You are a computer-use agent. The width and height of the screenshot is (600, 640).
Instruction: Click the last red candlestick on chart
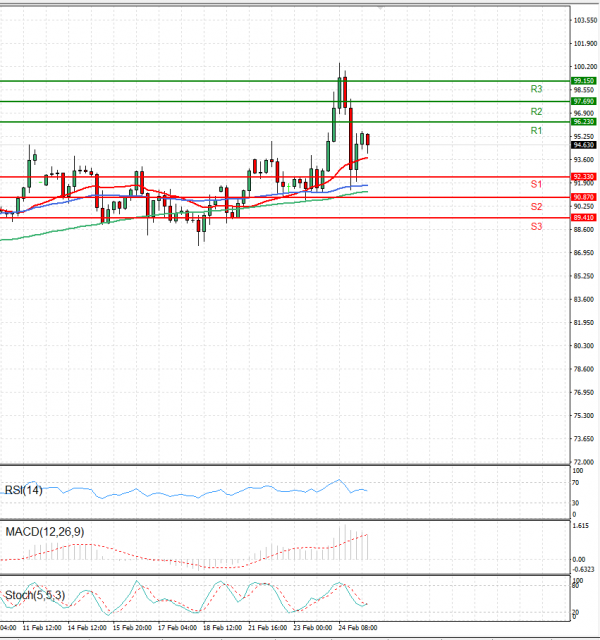[368, 140]
